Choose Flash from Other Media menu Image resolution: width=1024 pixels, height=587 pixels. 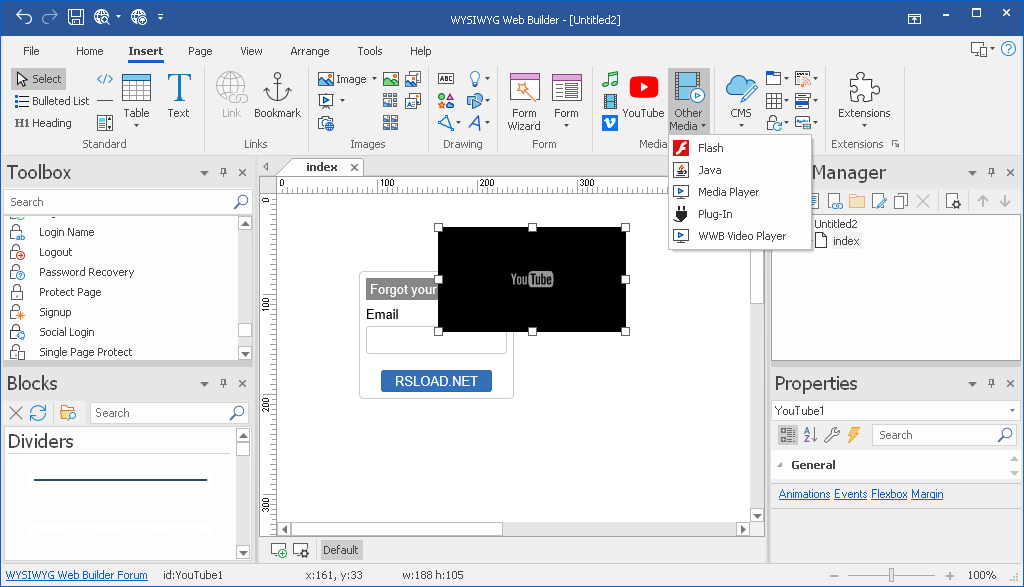tap(710, 148)
